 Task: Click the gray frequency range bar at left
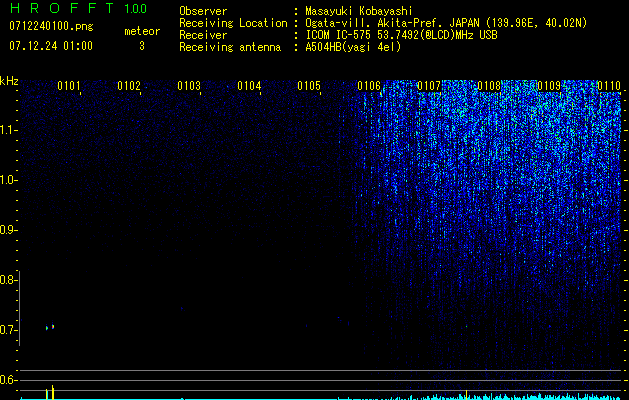(20, 308)
